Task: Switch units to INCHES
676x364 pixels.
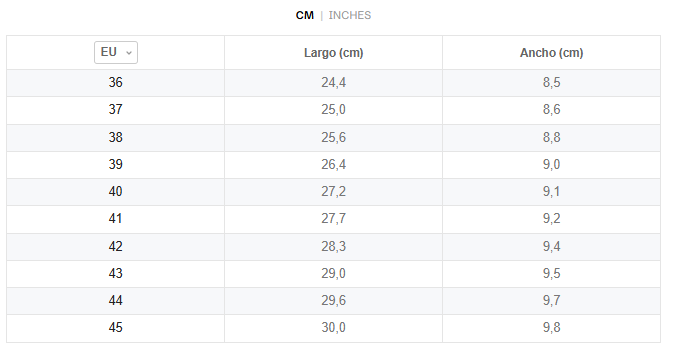Action: pyautogui.click(x=349, y=16)
